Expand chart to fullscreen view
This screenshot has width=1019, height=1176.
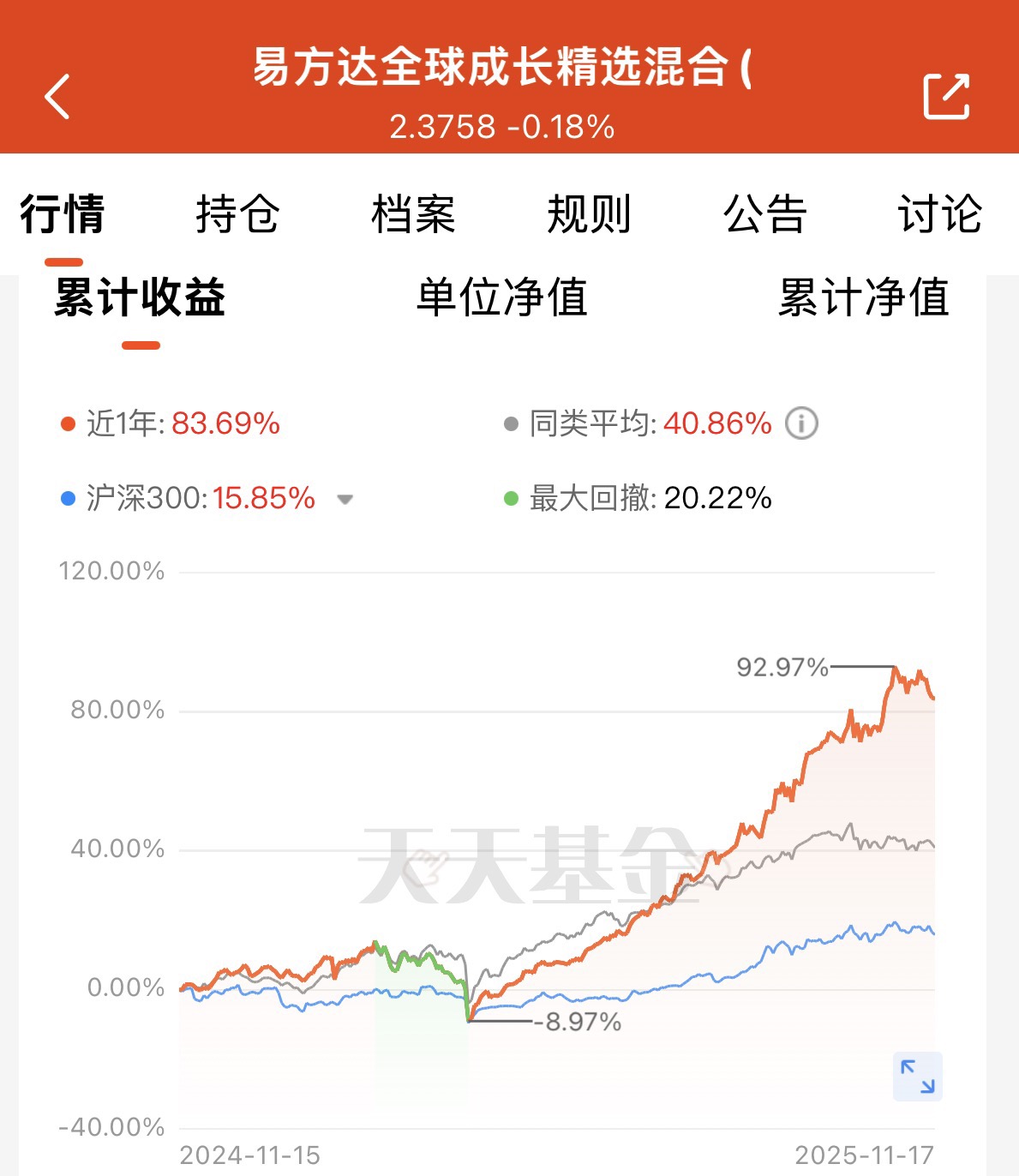click(917, 1077)
